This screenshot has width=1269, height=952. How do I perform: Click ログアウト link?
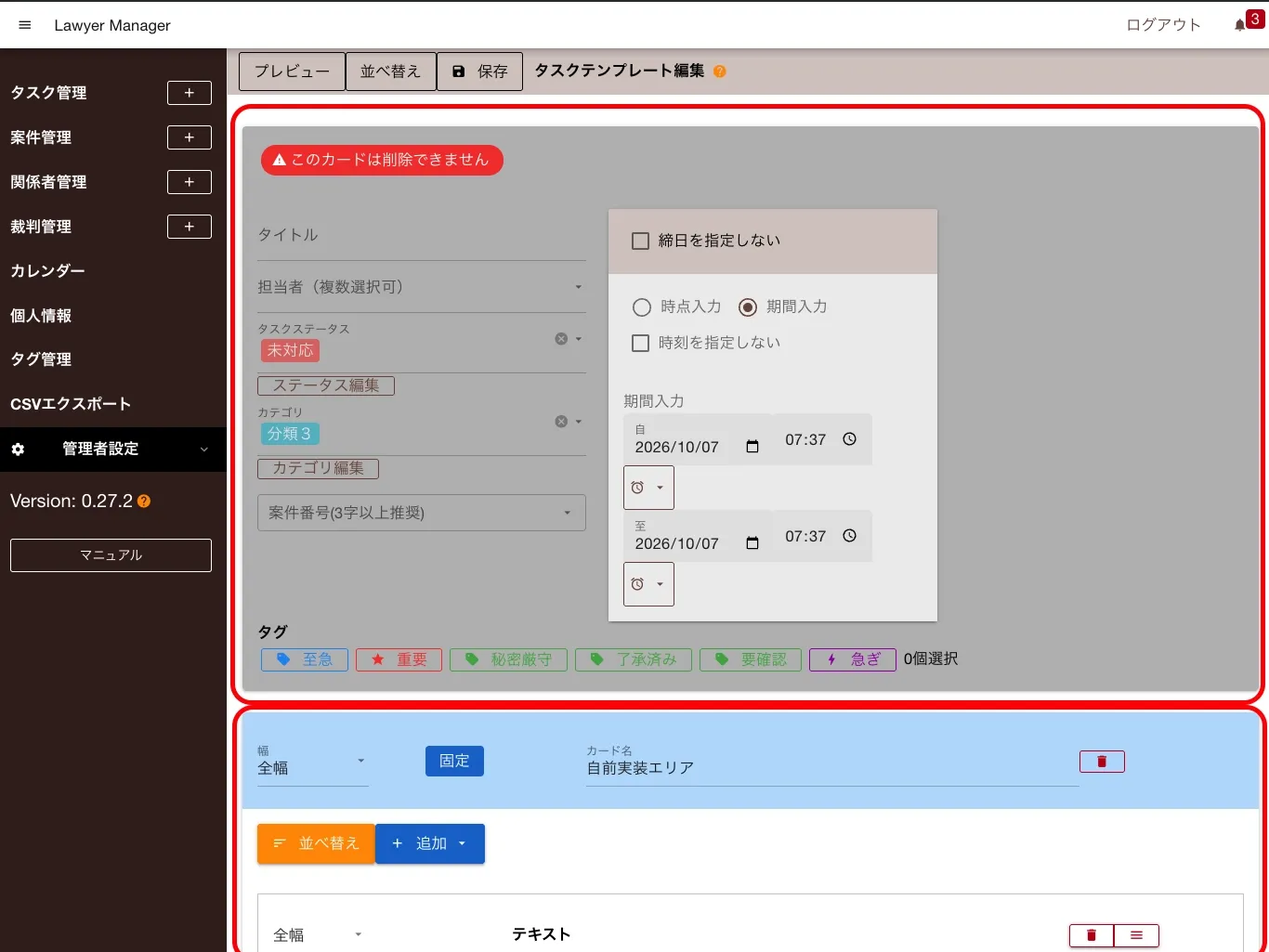(x=1163, y=25)
